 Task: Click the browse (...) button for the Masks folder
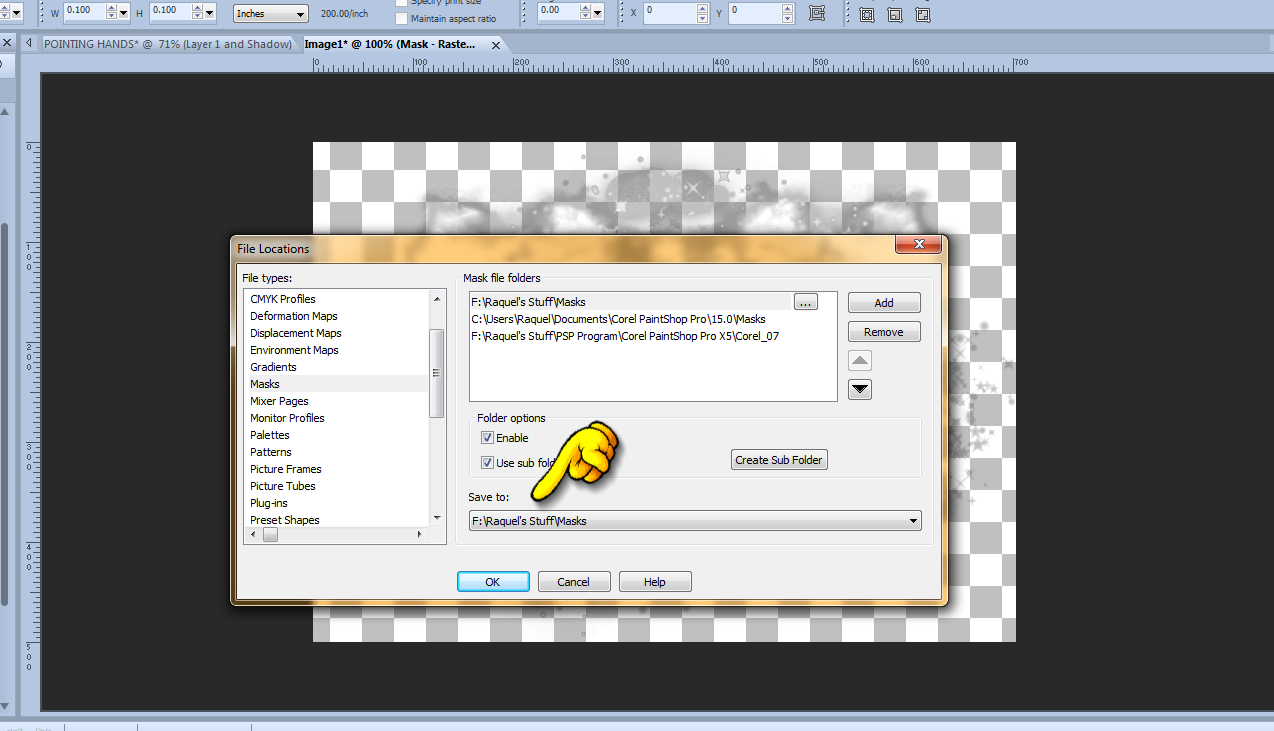(806, 301)
